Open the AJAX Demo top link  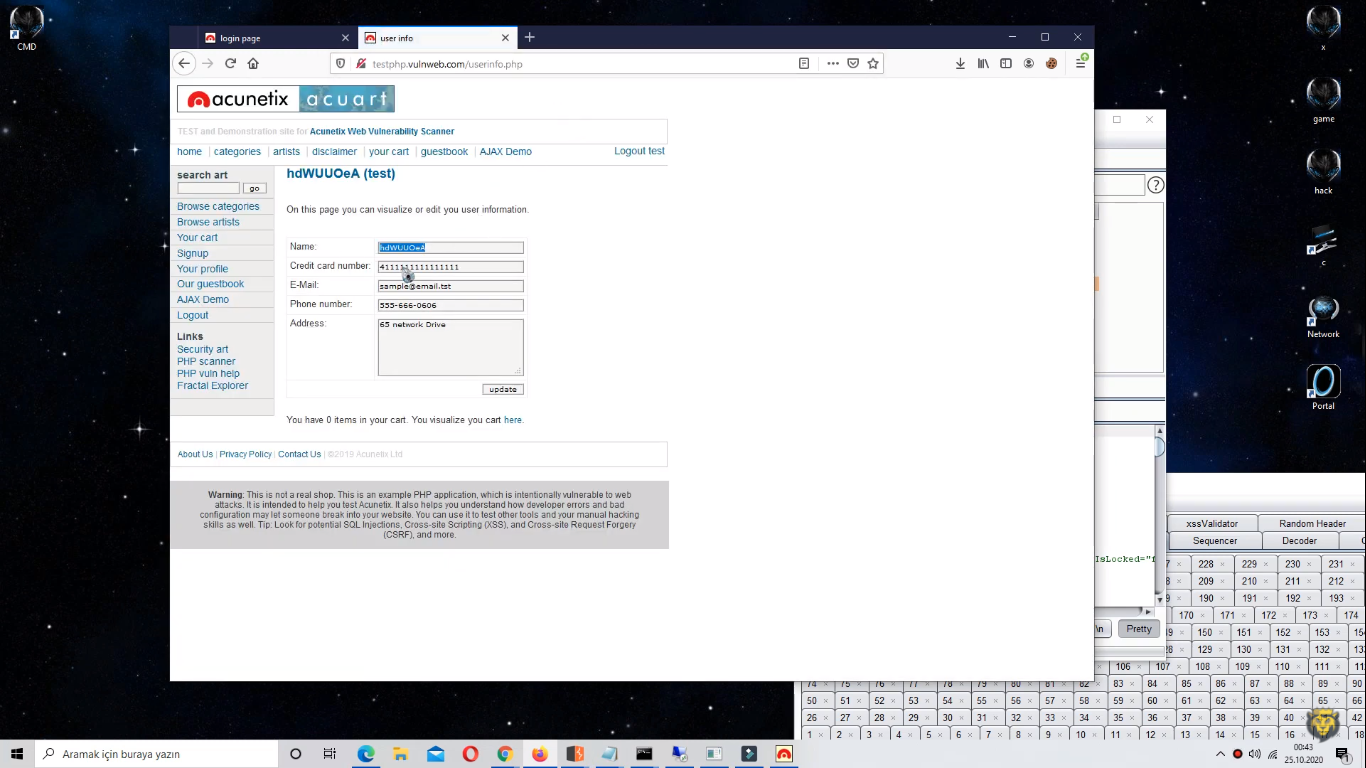tap(505, 151)
